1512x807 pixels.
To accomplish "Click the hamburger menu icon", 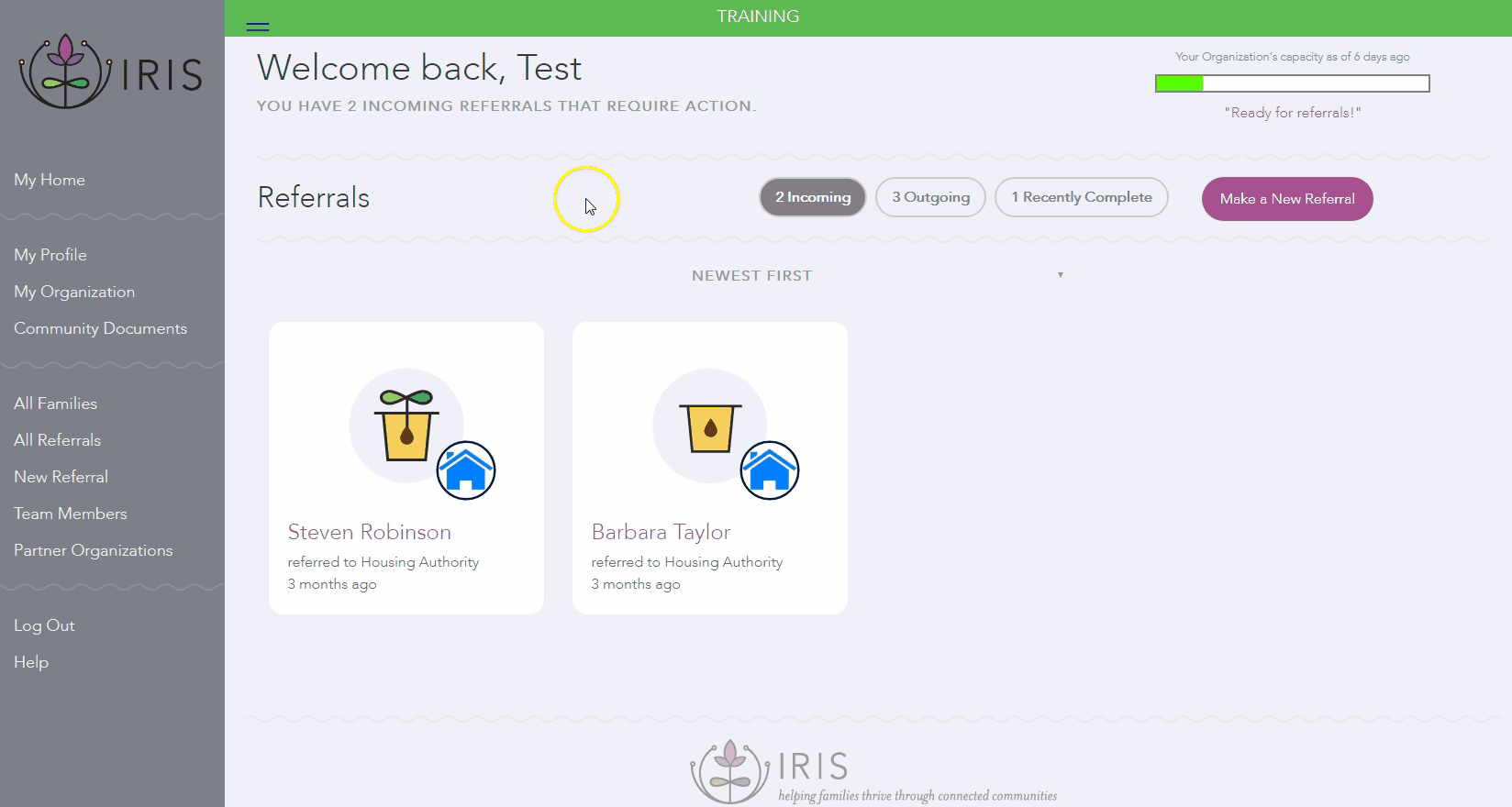I will pos(258,27).
